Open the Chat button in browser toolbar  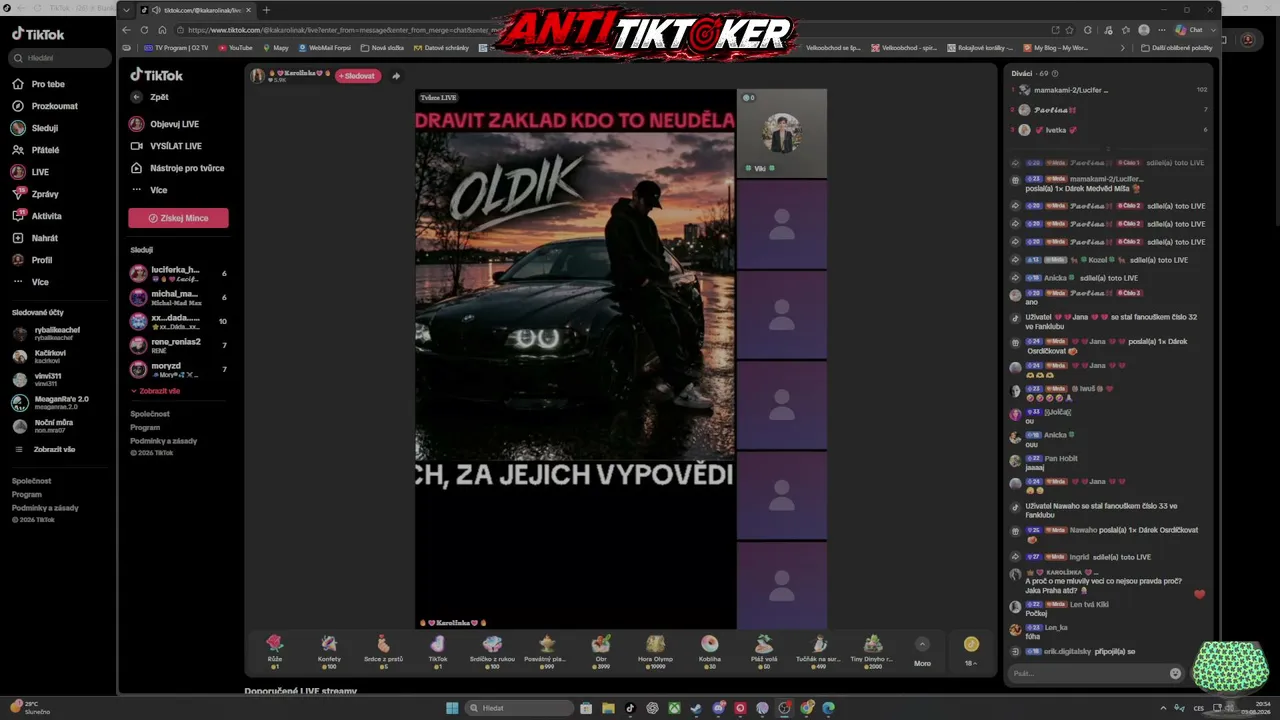pos(1190,30)
